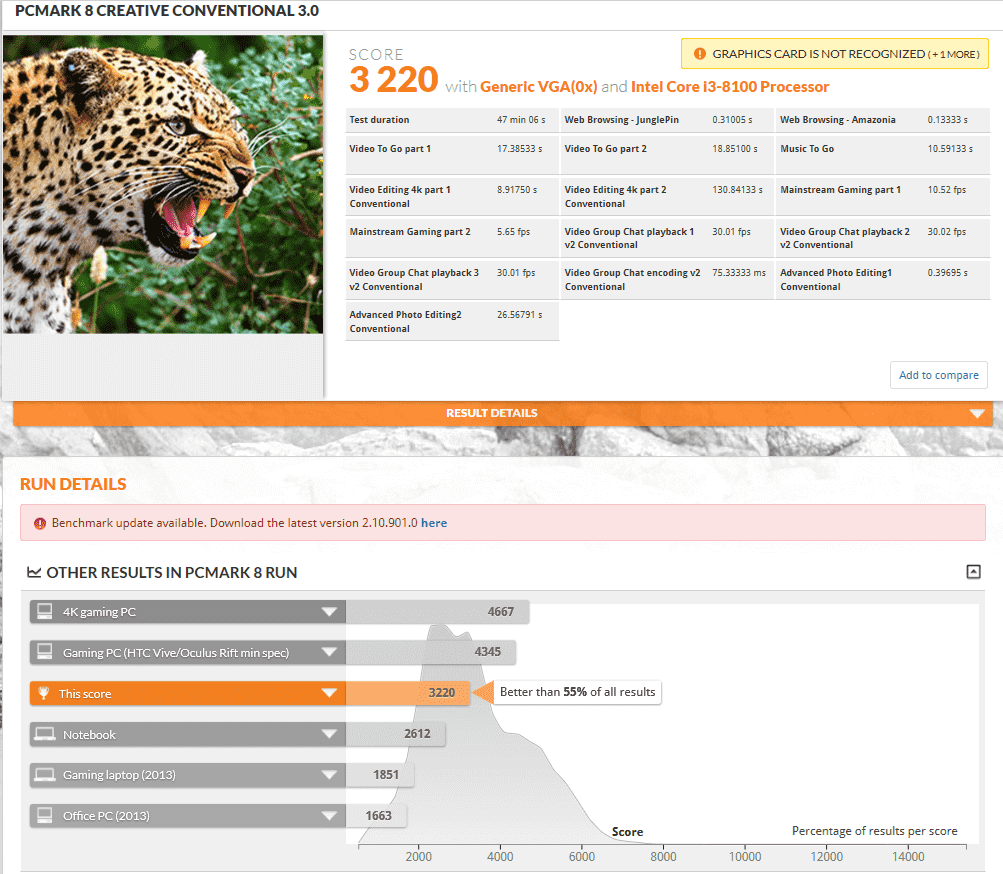Image resolution: width=1003 pixels, height=874 pixels.
Task: Click the chart icon next to Other Results heading
Action: point(34,573)
